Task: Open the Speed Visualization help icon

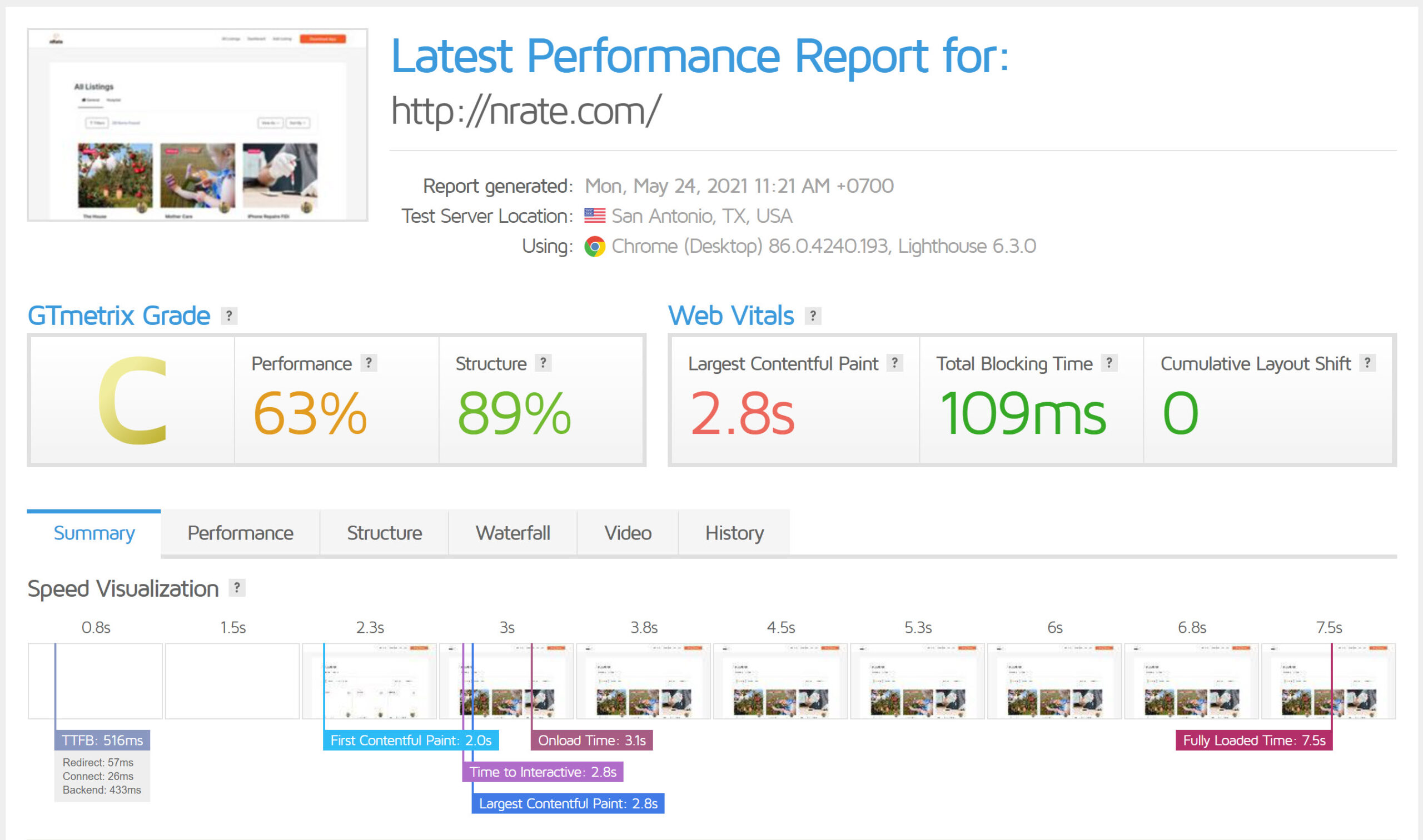Action: pyautogui.click(x=237, y=588)
